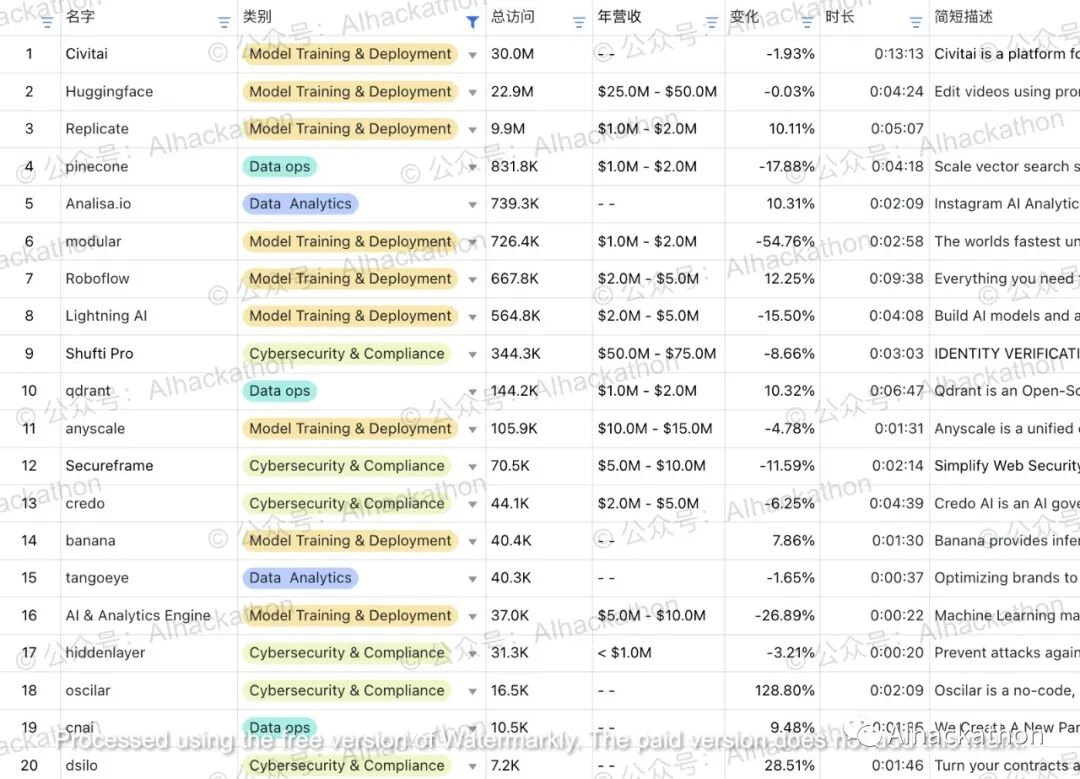The width and height of the screenshot is (1080, 779).
Task: Select duration cell 0:06:47
Action: point(875,391)
